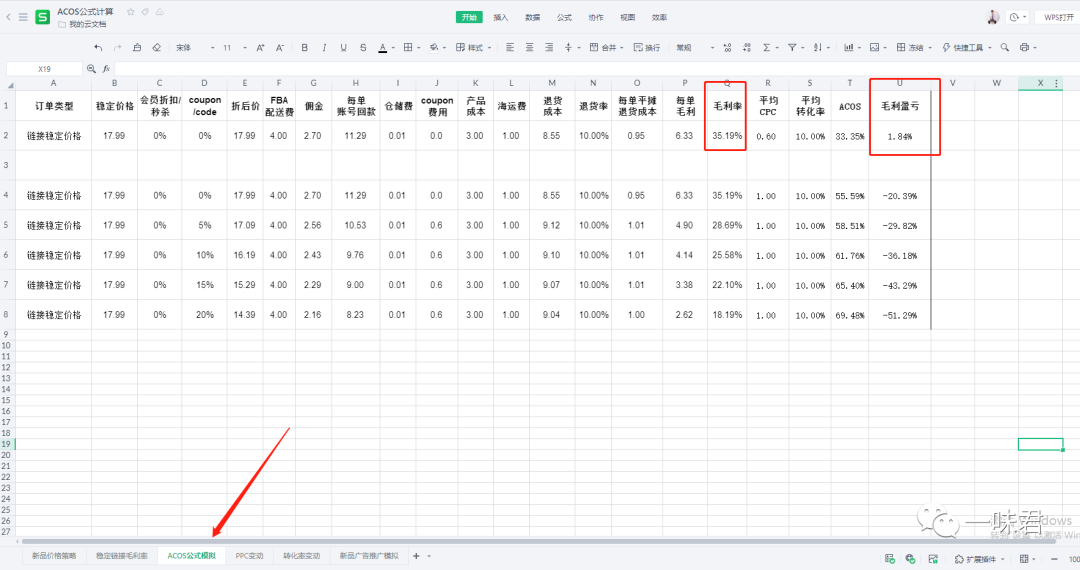Click the AutoSum sigma icon
Image resolution: width=1080 pixels, height=570 pixels.
click(x=767, y=47)
